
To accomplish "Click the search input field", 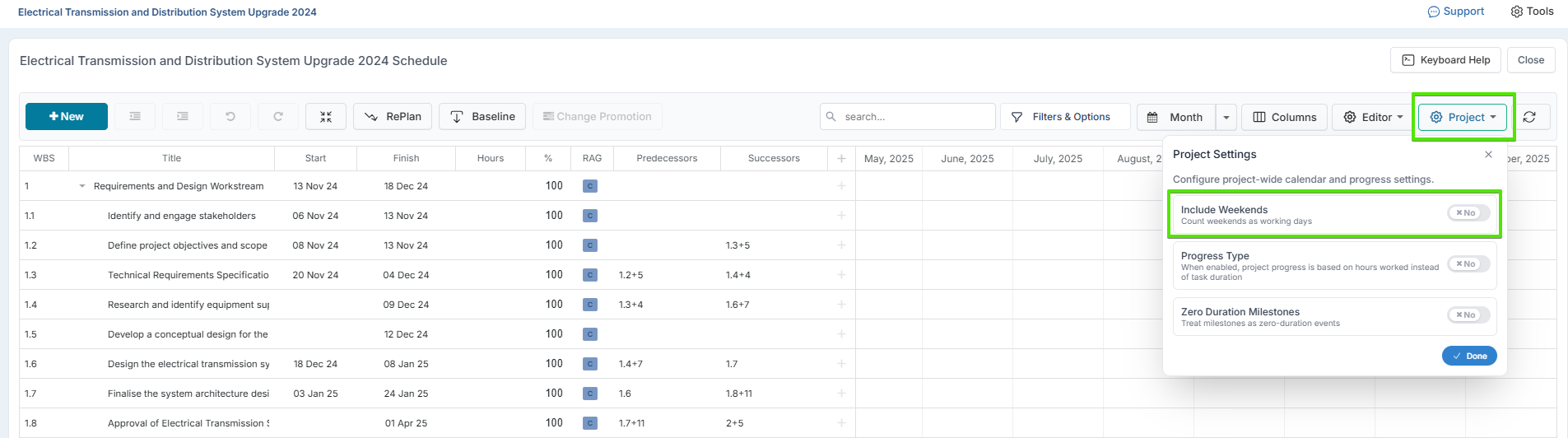I will [x=908, y=116].
